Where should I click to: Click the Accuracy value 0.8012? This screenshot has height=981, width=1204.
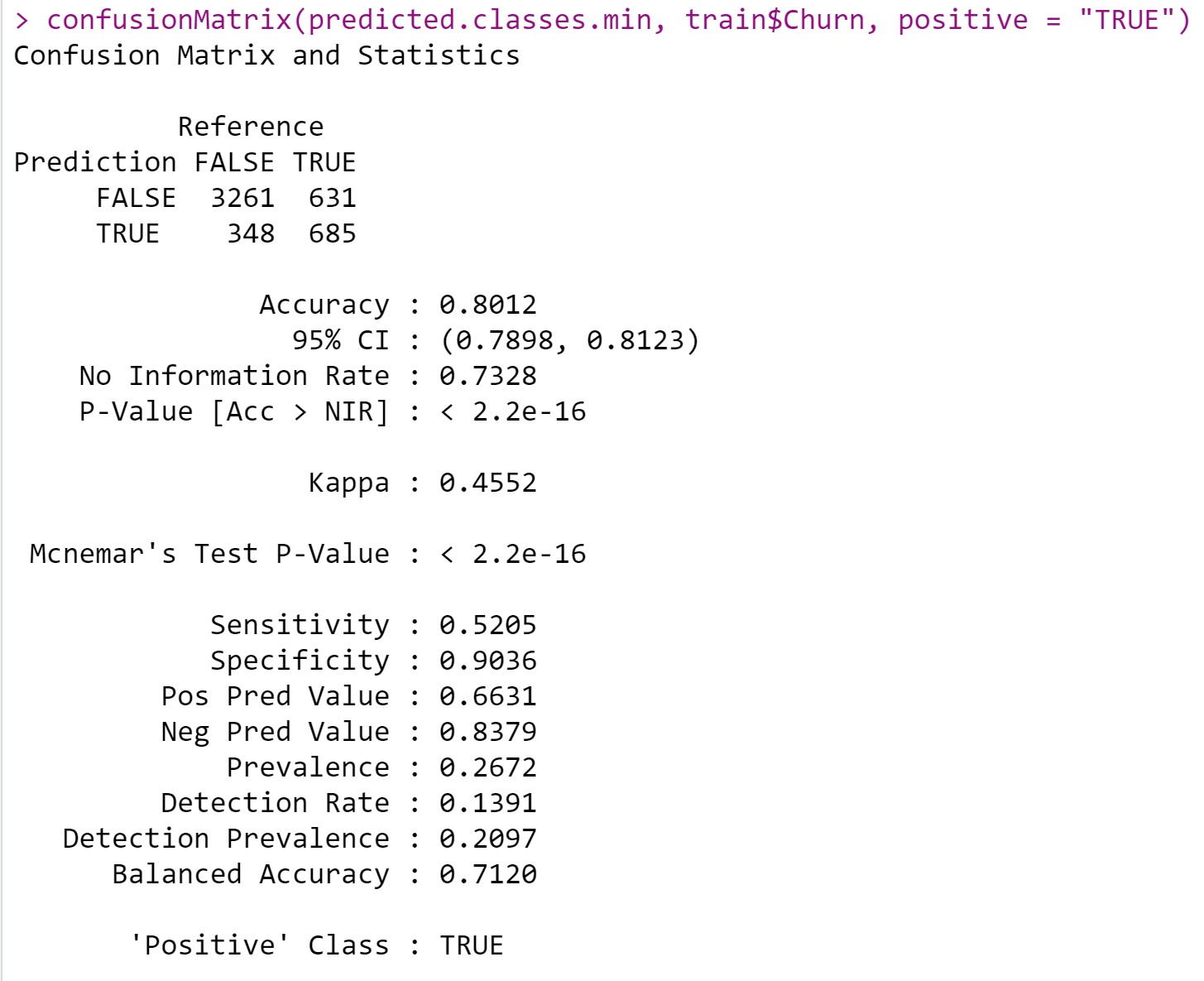[488, 305]
